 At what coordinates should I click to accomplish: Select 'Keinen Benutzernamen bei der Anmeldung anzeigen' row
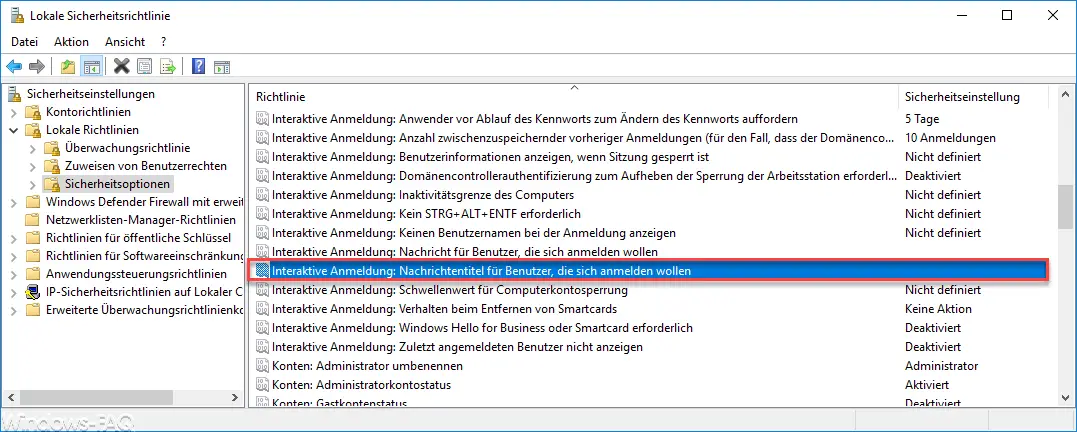(649, 233)
